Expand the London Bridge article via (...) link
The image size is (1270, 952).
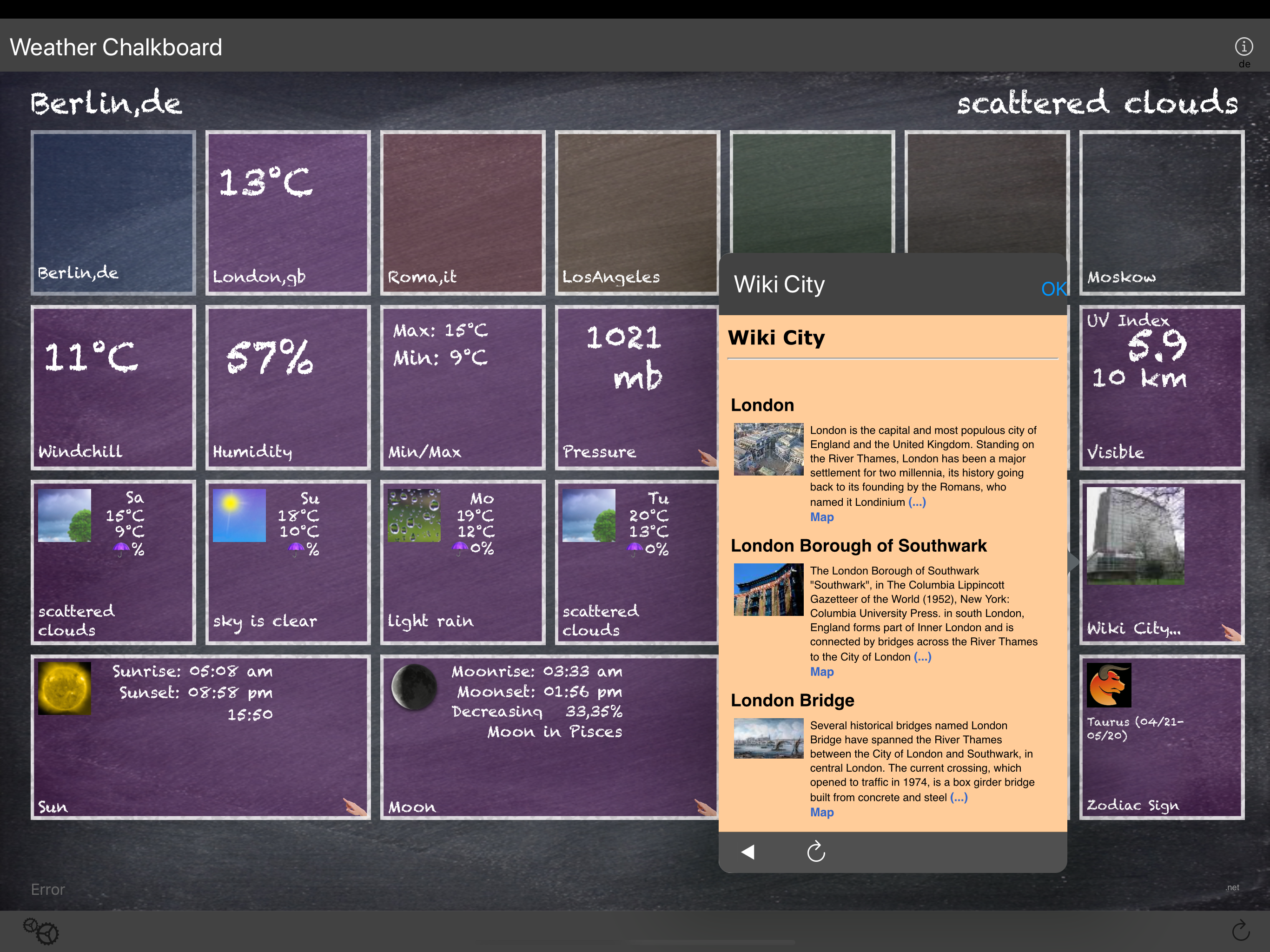[958, 797]
